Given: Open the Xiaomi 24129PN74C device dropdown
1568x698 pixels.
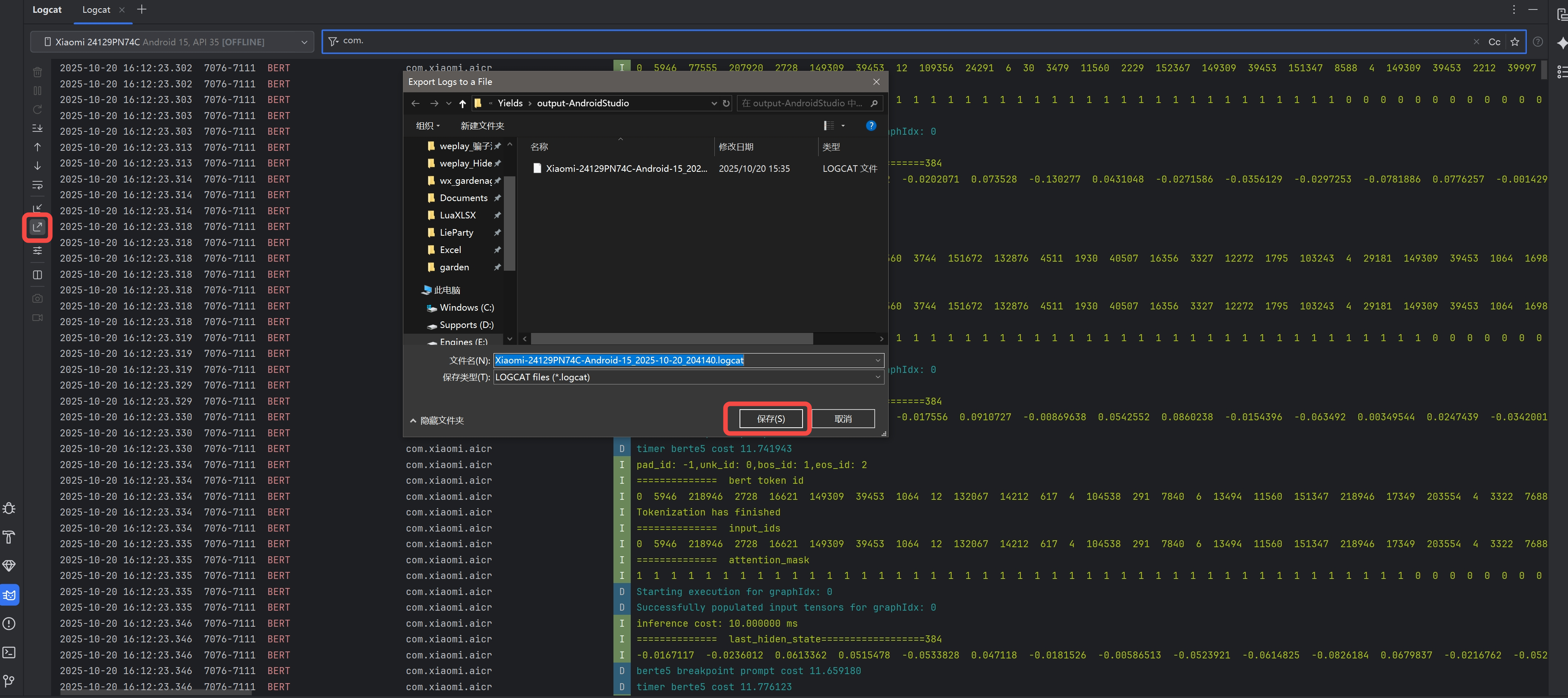Looking at the screenshot, I should click(x=172, y=42).
